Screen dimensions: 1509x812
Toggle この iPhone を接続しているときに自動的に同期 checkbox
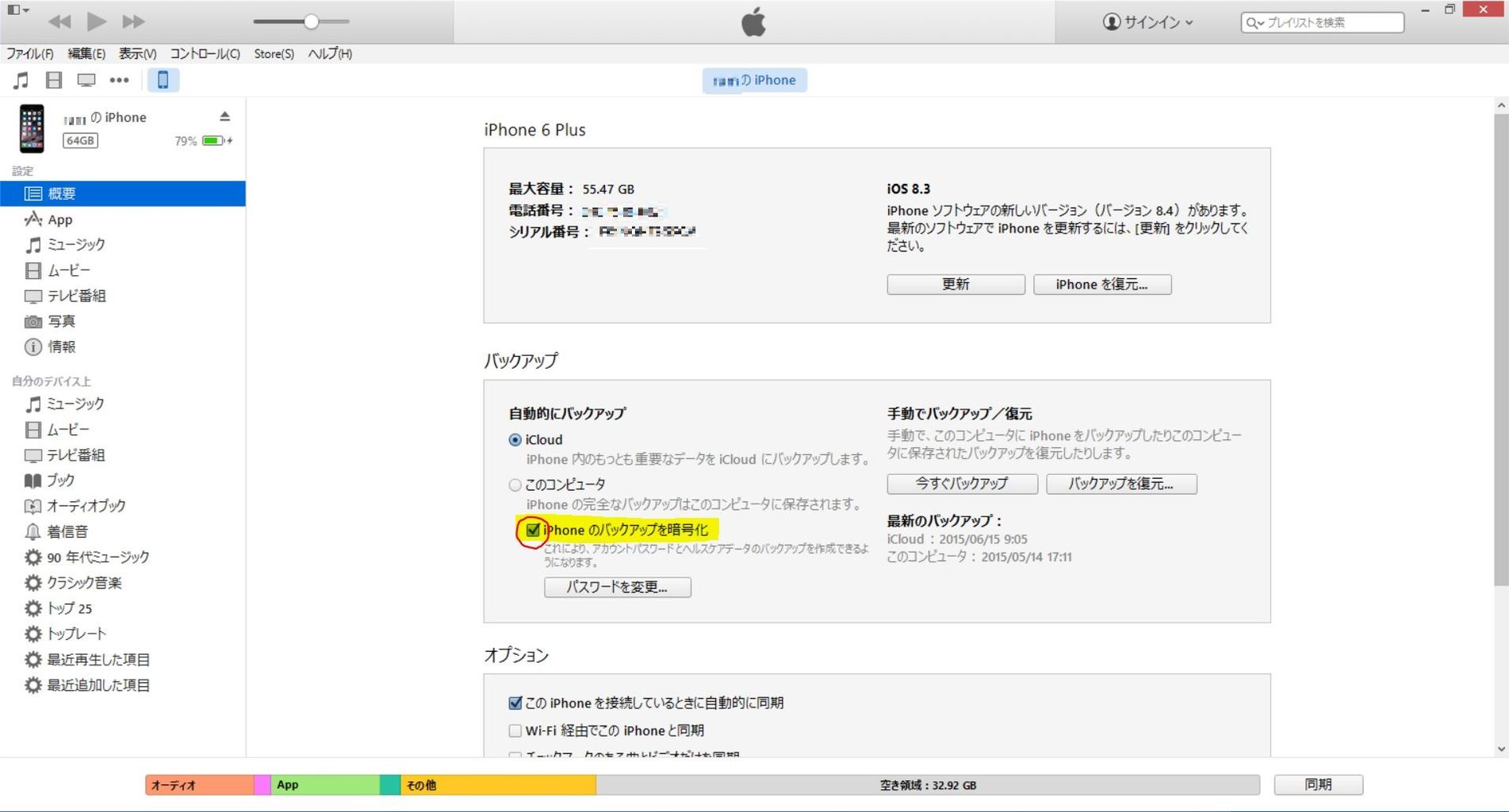click(515, 703)
